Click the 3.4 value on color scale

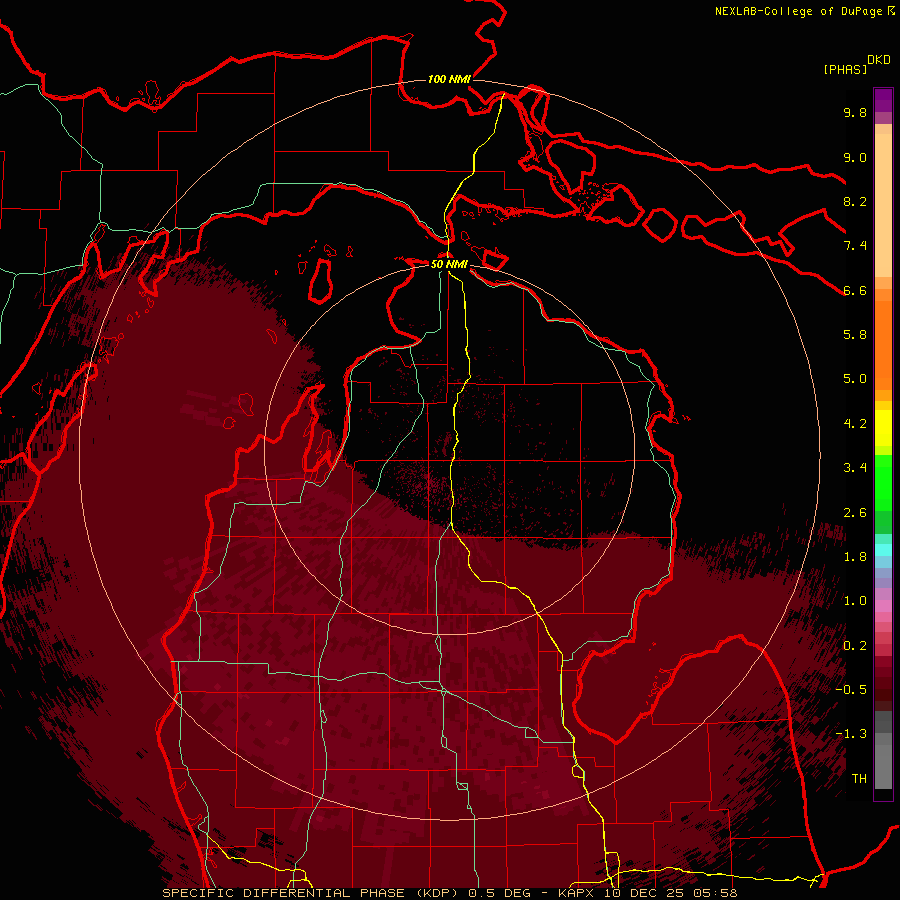[x=855, y=468]
